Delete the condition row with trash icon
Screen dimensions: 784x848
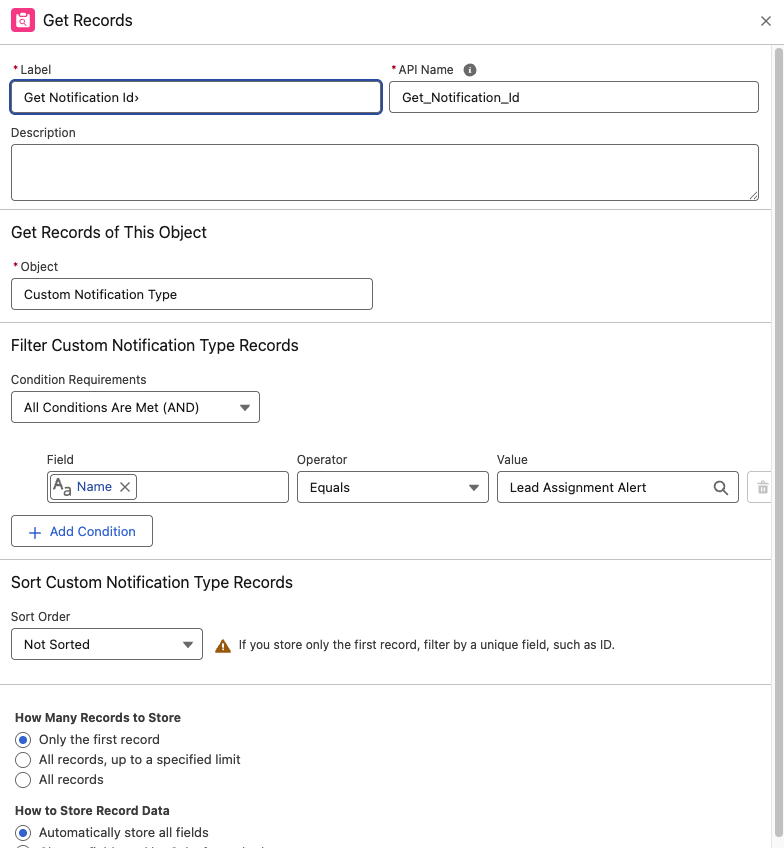point(762,488)
